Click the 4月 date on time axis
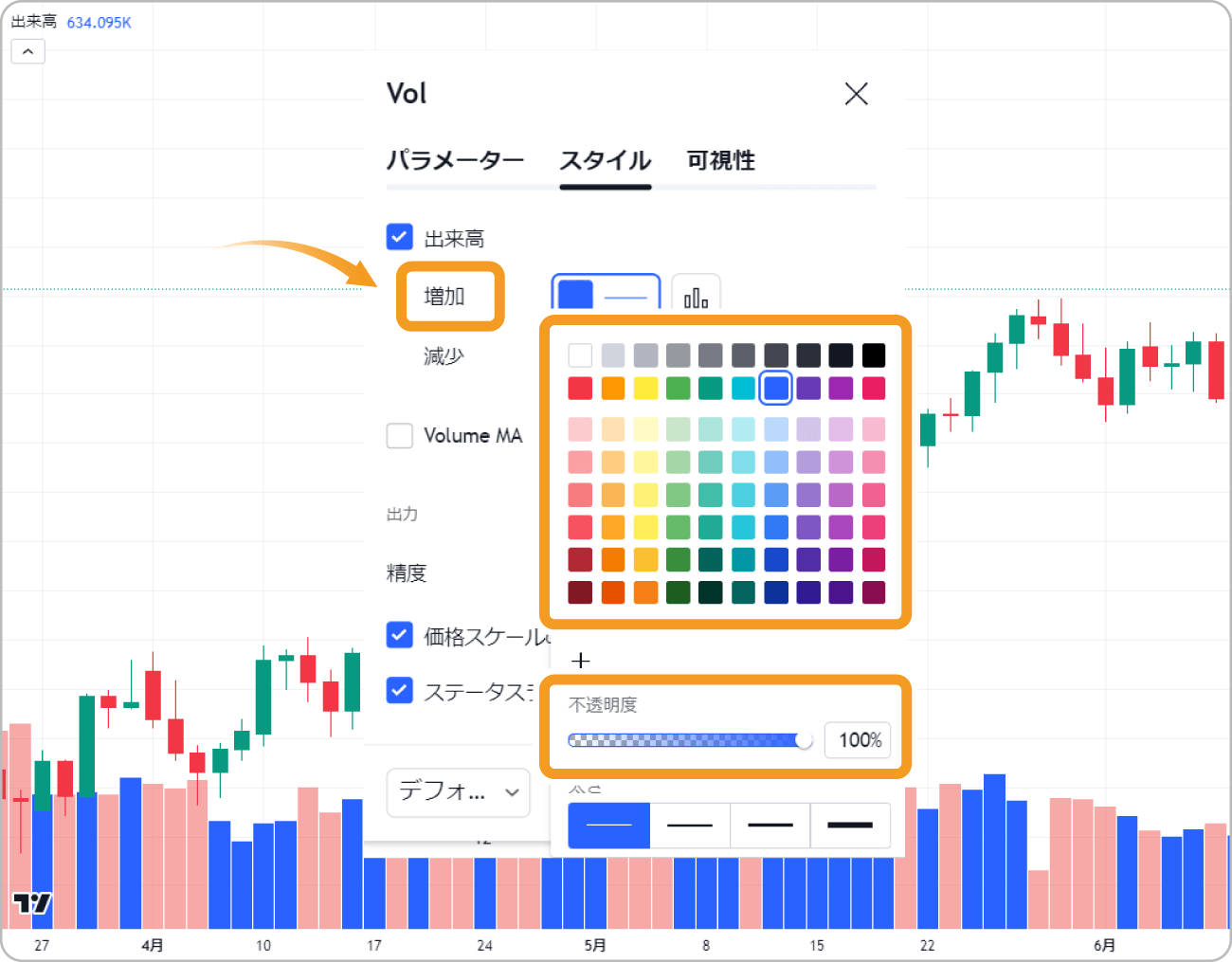 (153, 945)
